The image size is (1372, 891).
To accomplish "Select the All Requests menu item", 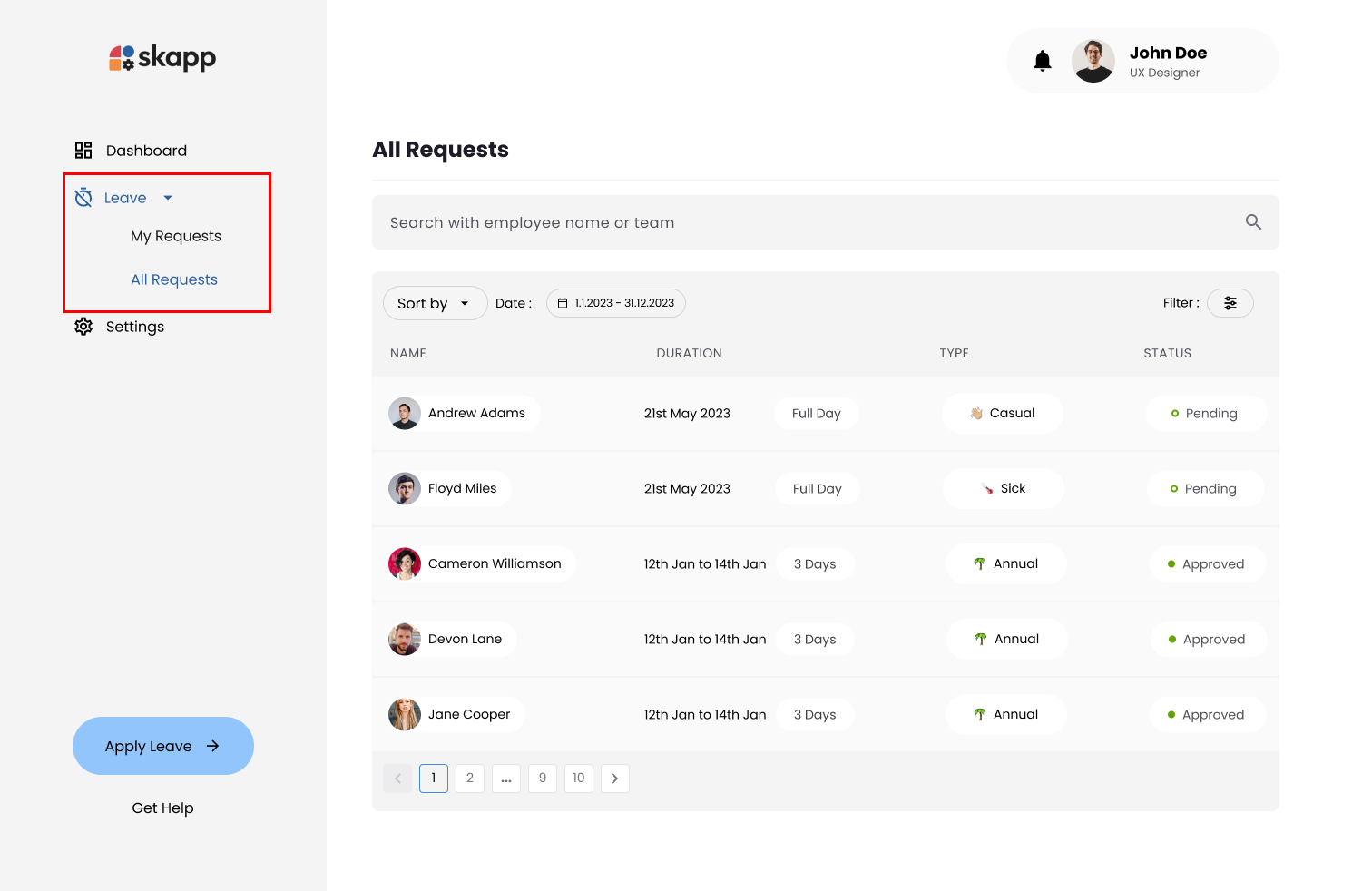I will 173,279.
